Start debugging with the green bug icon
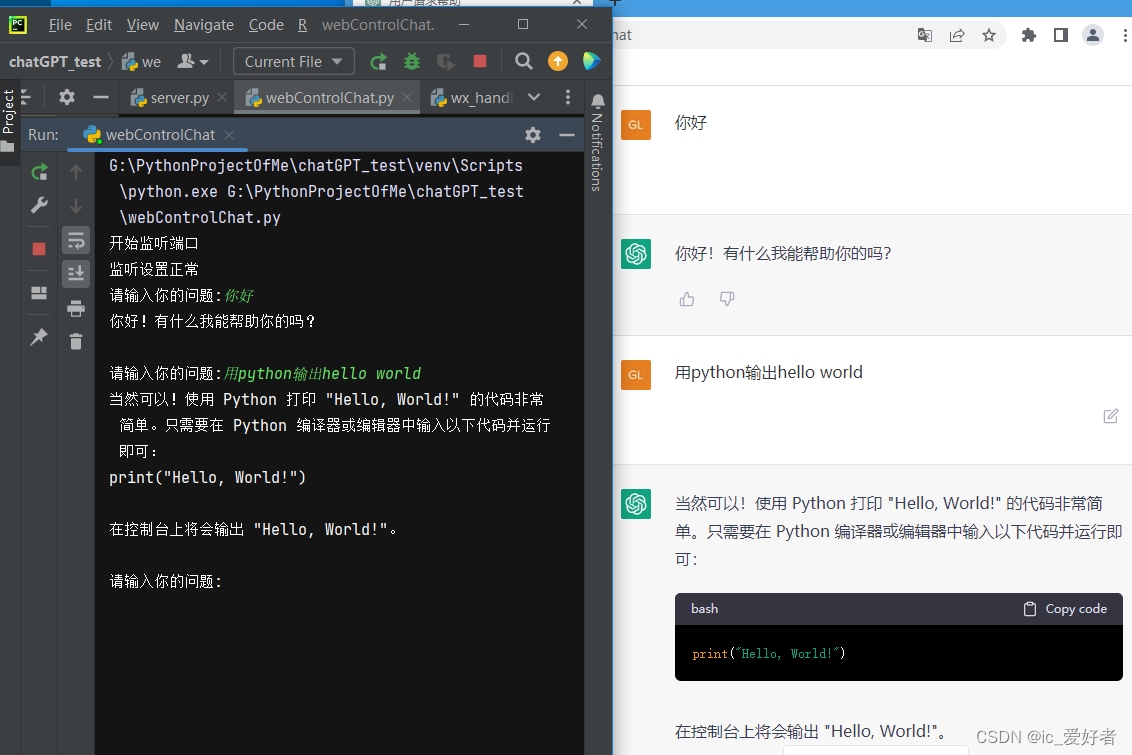Screen dimensions: 1132x755 coord(412,62)
